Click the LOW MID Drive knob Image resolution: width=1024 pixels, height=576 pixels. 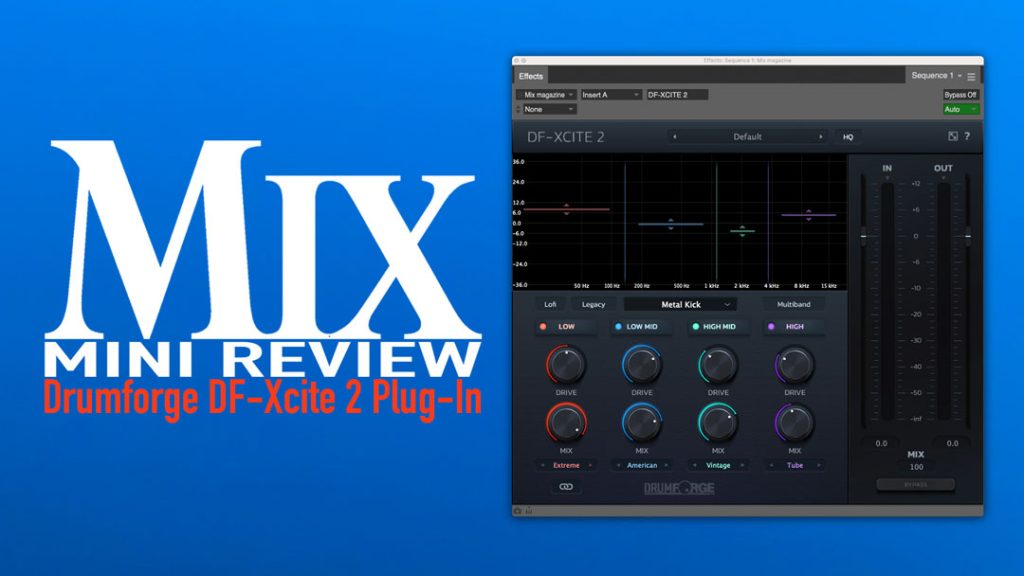[x=642, y=365]
